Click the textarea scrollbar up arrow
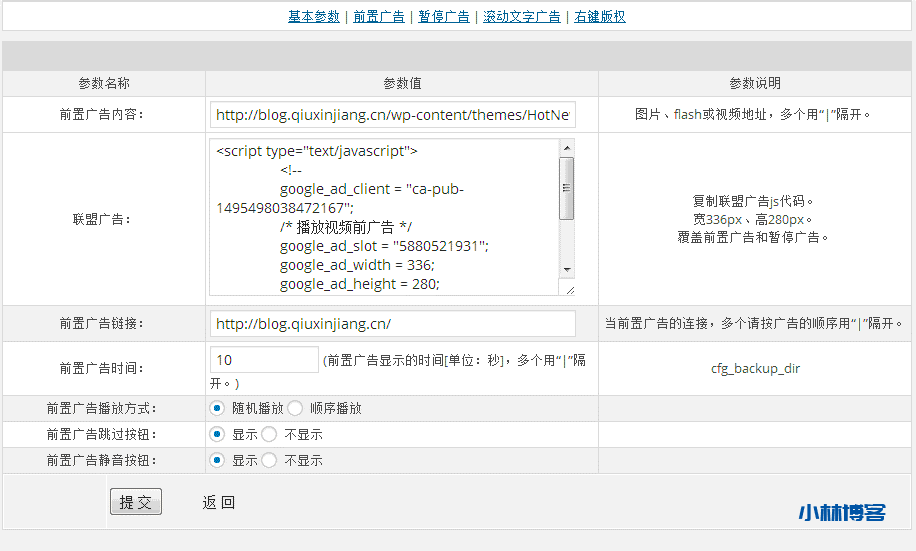Screen dimensions: 916x551 click(x=567, y=148)
